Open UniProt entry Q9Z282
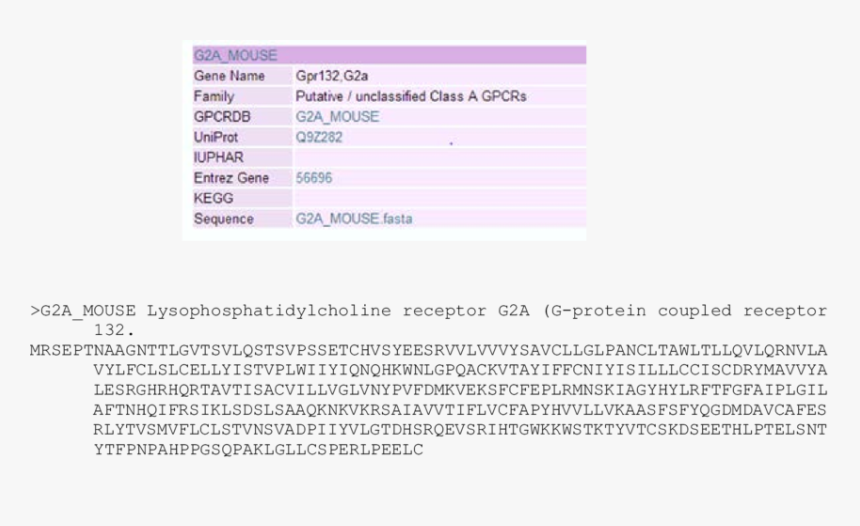Viewport: 860px width, 526px height. point(319,137)
